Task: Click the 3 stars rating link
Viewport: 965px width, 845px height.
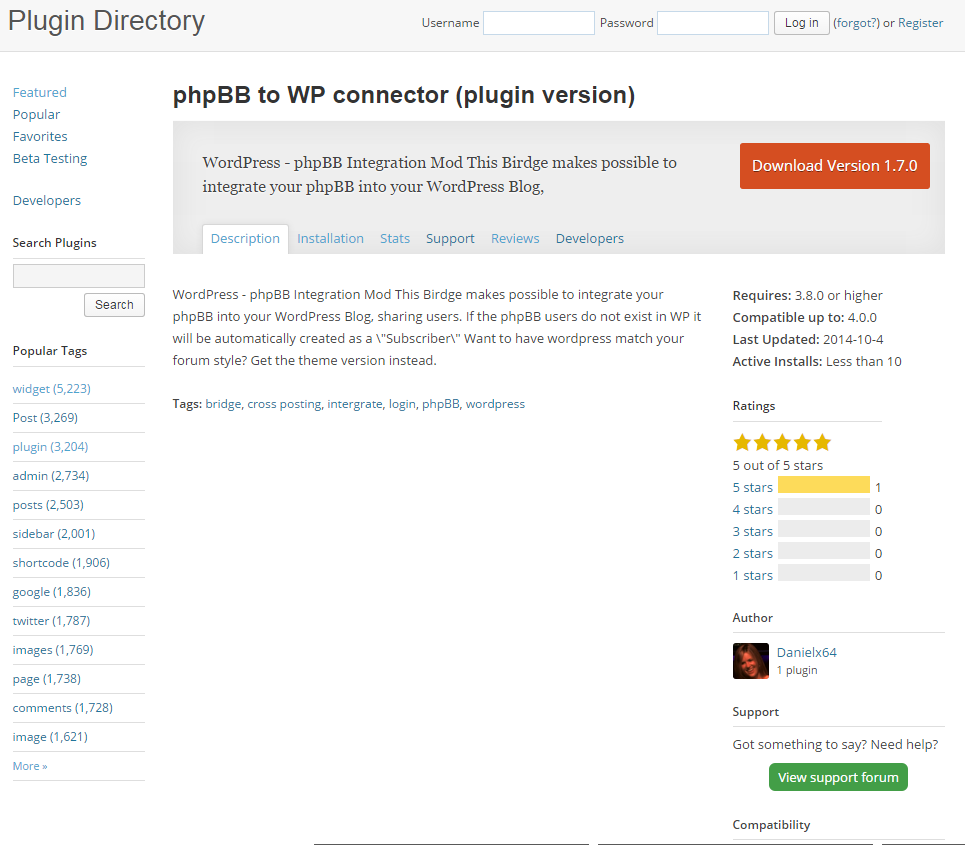Action: click(752, 532)
